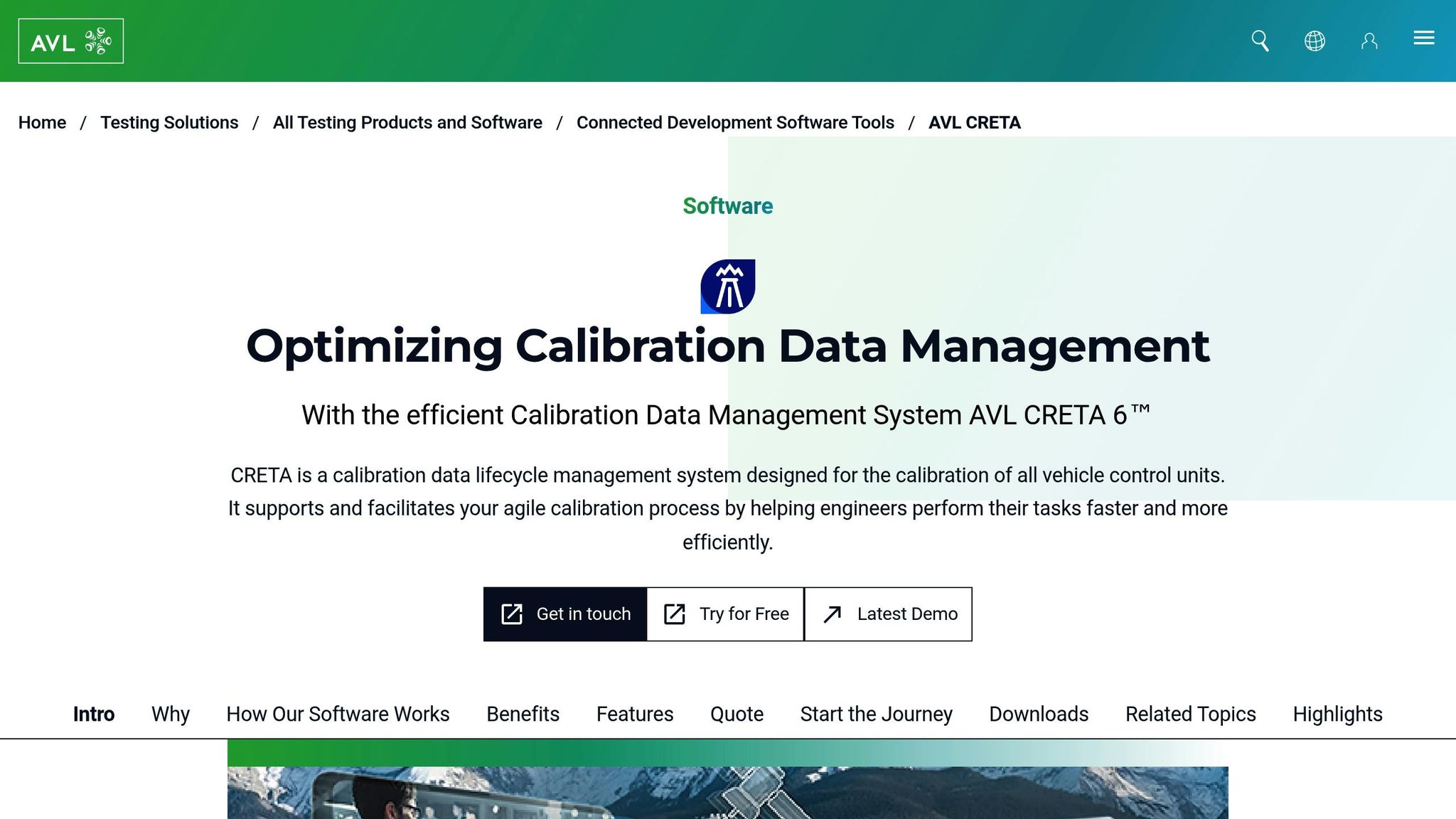Open the globe language selector
1456x819 pixels.
pyautogui.click(x=1315, y=41)
